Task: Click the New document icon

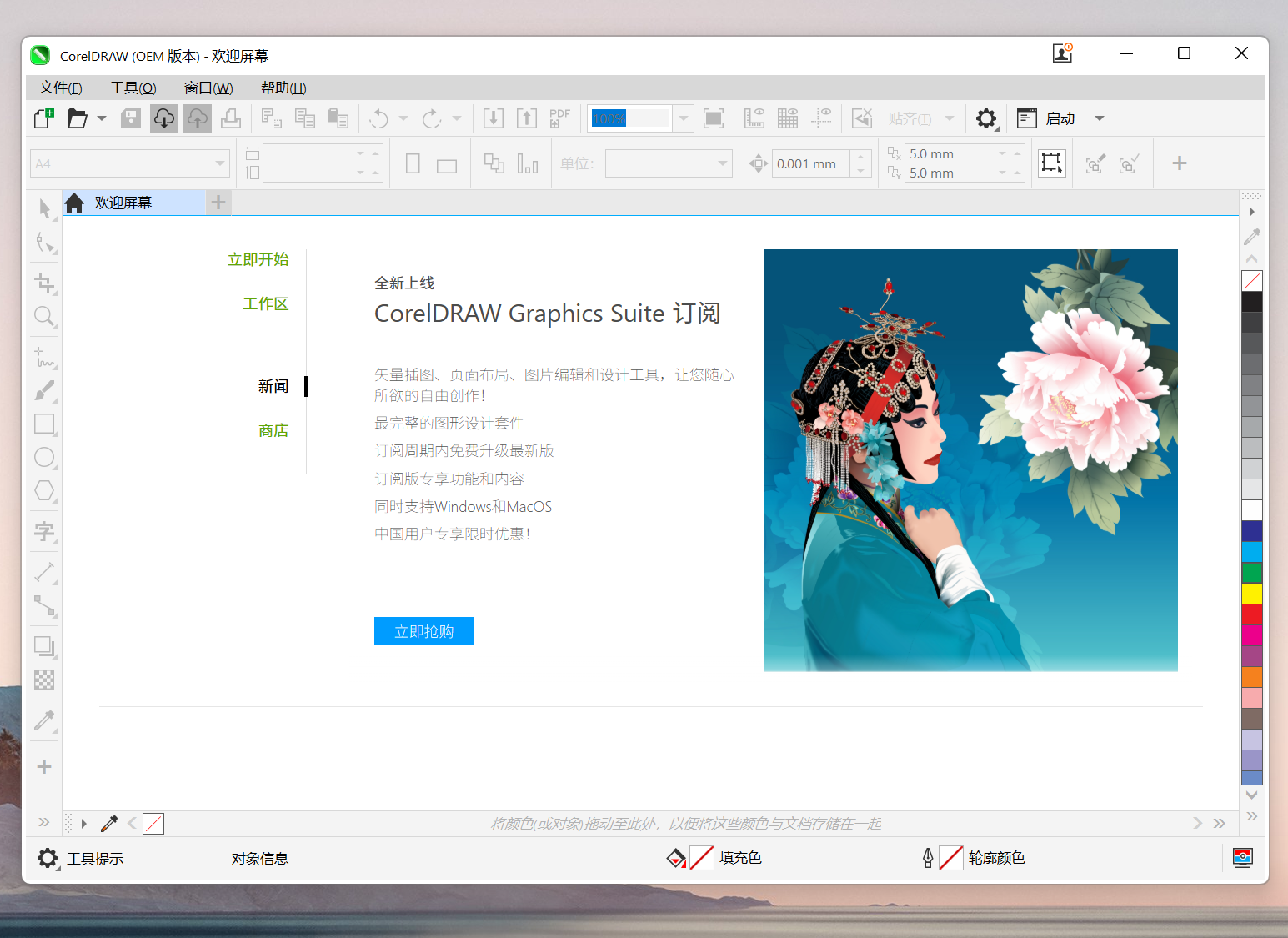Action: tap(43, 118)
